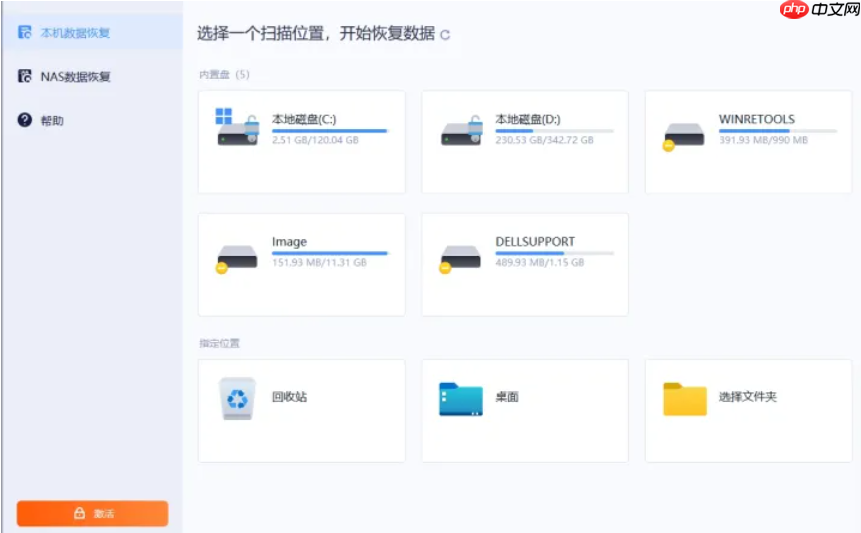Select the WINRETOOLS partition drive icon

click(684, 136)
